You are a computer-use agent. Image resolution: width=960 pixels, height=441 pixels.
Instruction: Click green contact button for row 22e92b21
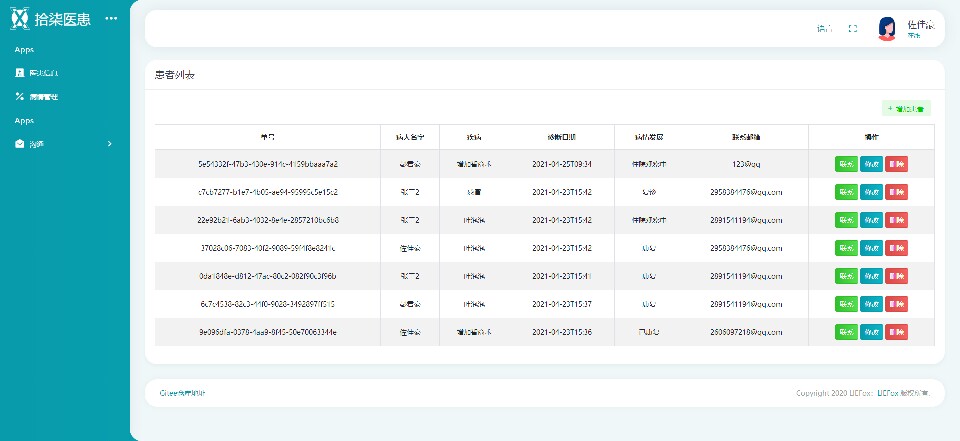[846, 220]
